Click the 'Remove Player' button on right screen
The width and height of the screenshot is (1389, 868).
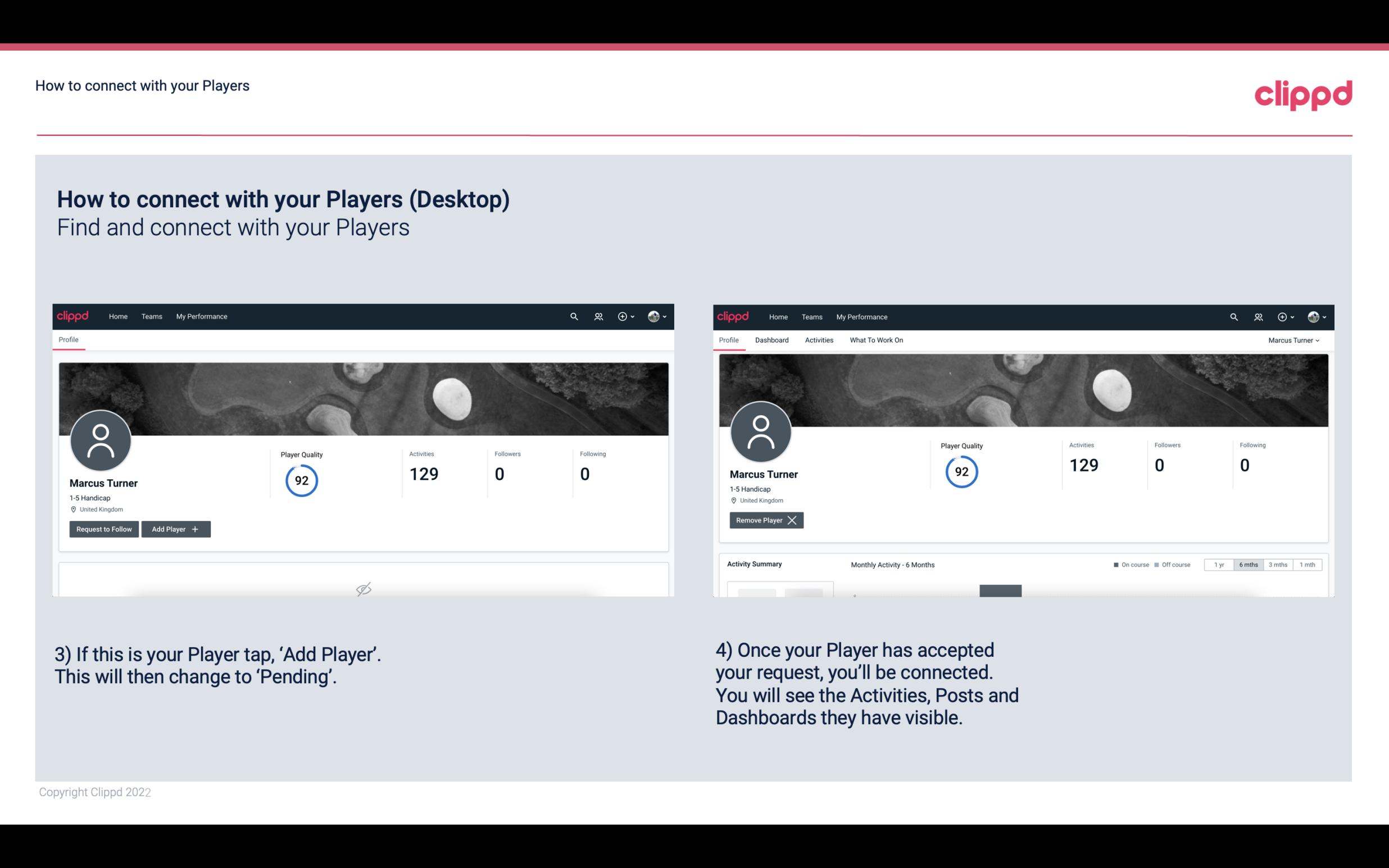pos(765,520)
